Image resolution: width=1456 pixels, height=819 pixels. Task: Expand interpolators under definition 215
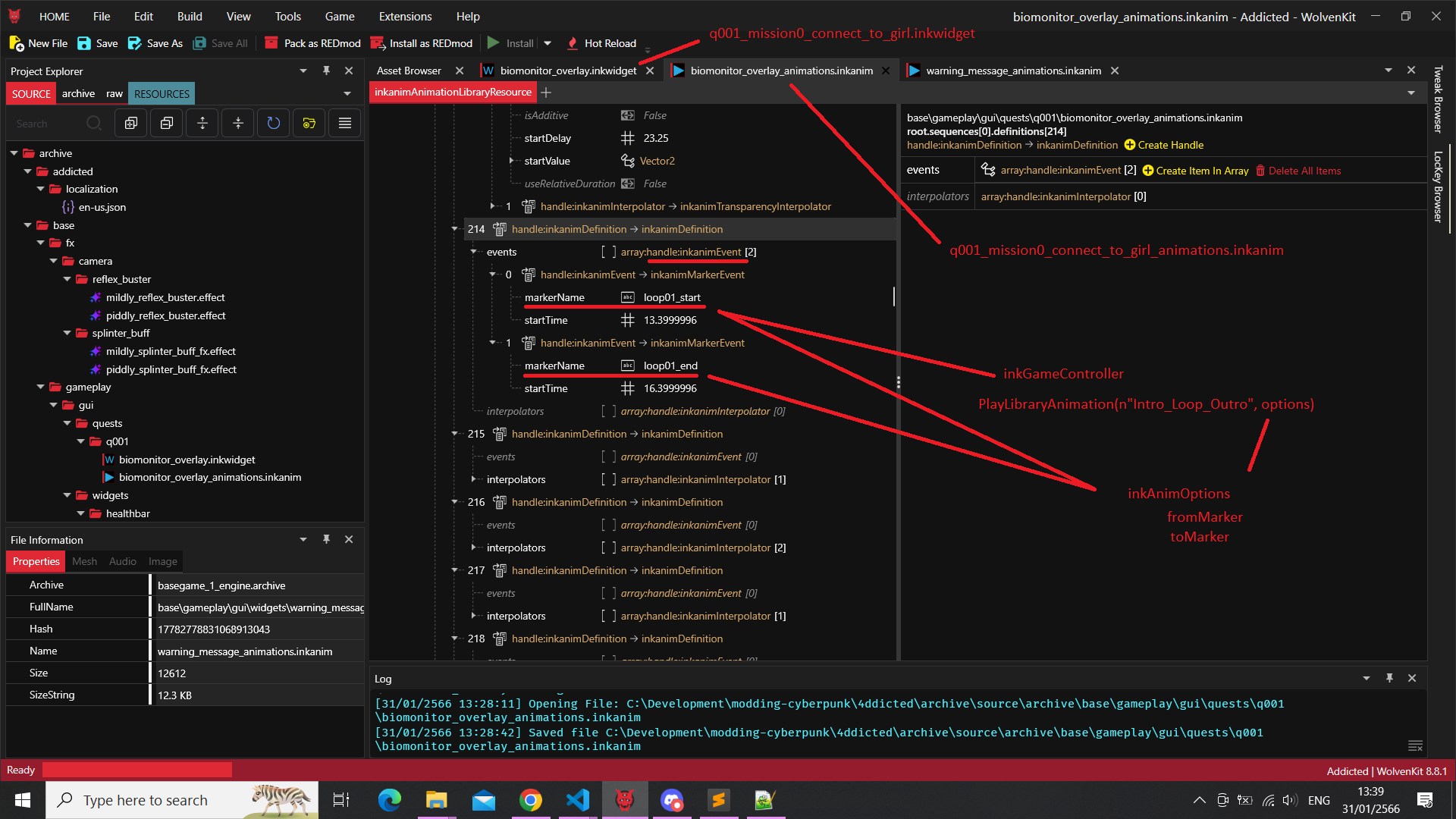click(x=474, y=479)
